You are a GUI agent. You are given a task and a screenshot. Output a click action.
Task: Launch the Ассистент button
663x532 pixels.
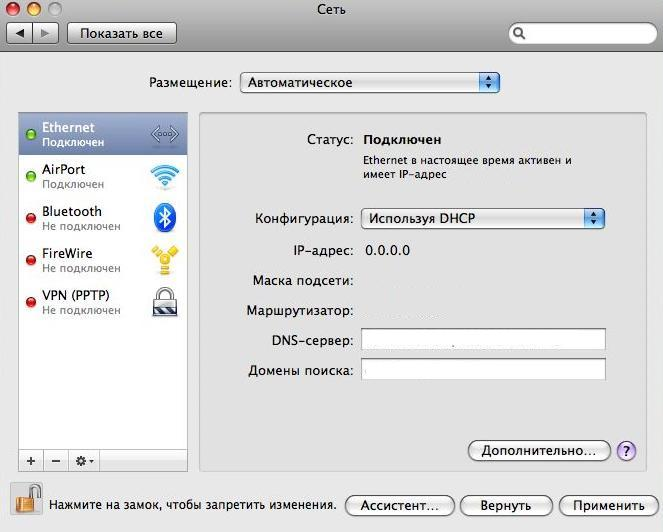coord(400,506)
